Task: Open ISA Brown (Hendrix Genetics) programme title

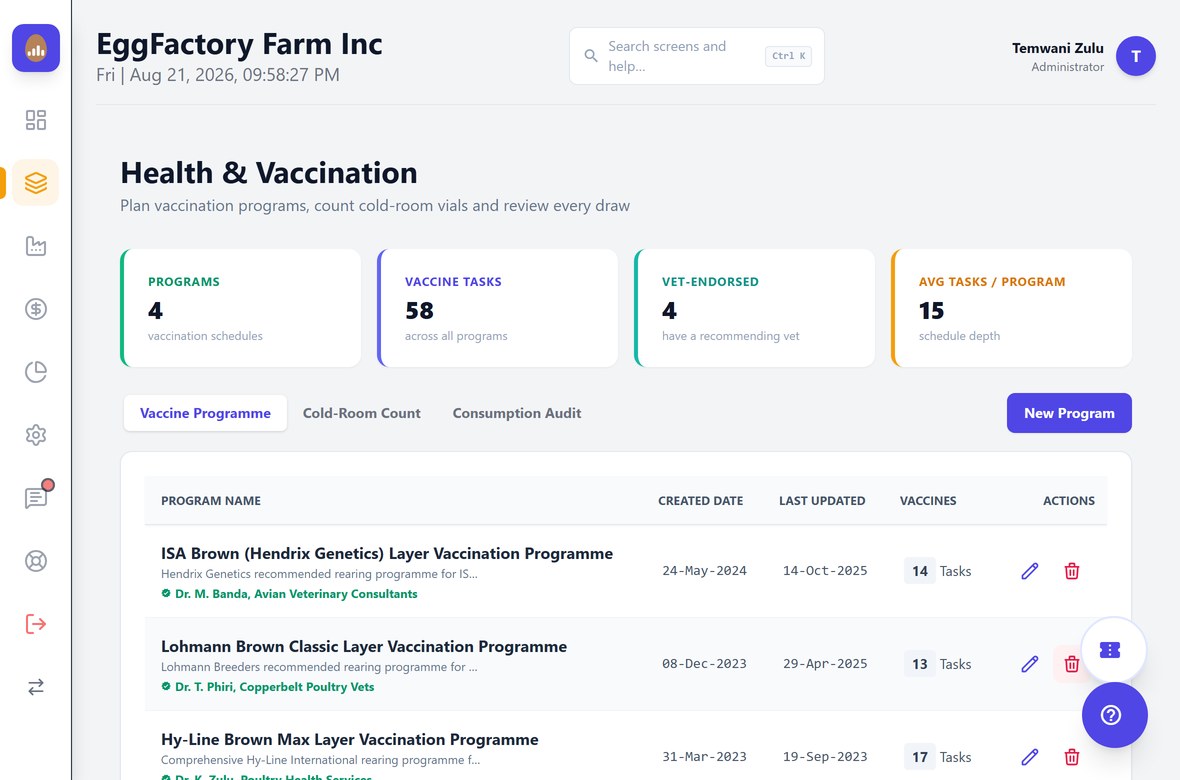Action: [387, 553]
